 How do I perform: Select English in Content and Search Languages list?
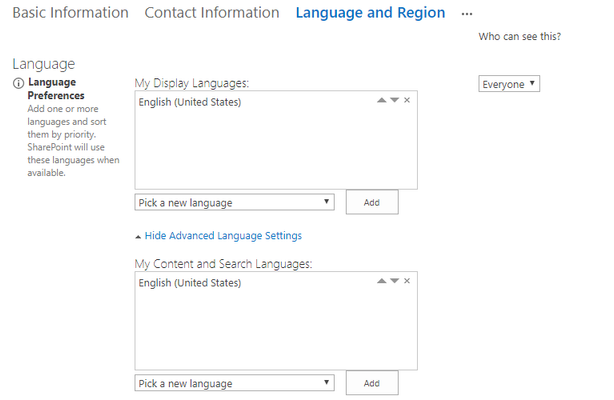(x=190, y=283)
